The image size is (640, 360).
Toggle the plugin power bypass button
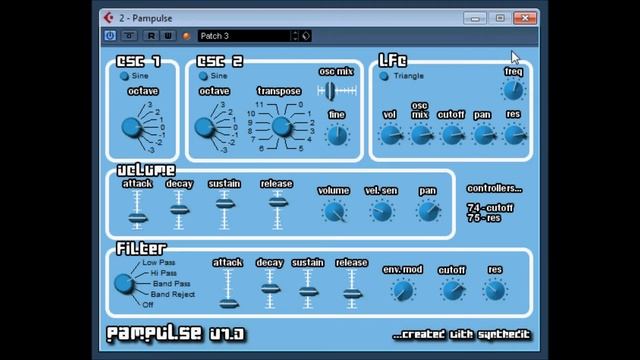[x=110, y=36]
